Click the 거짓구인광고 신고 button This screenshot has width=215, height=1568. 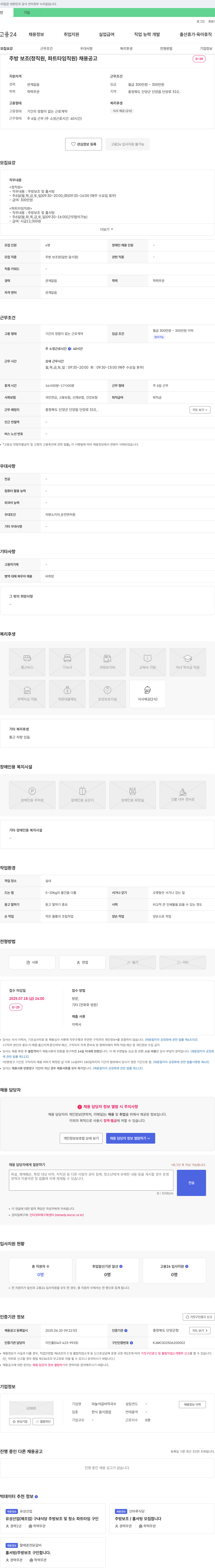pos(199,1317)
